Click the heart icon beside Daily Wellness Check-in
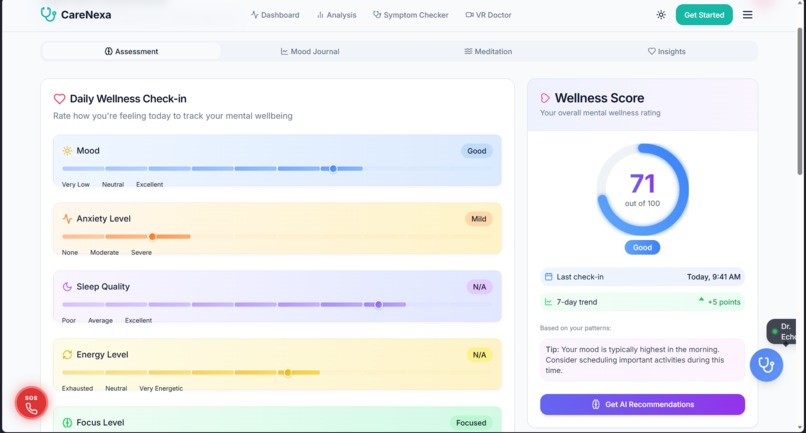 click(x=59, y=99)
